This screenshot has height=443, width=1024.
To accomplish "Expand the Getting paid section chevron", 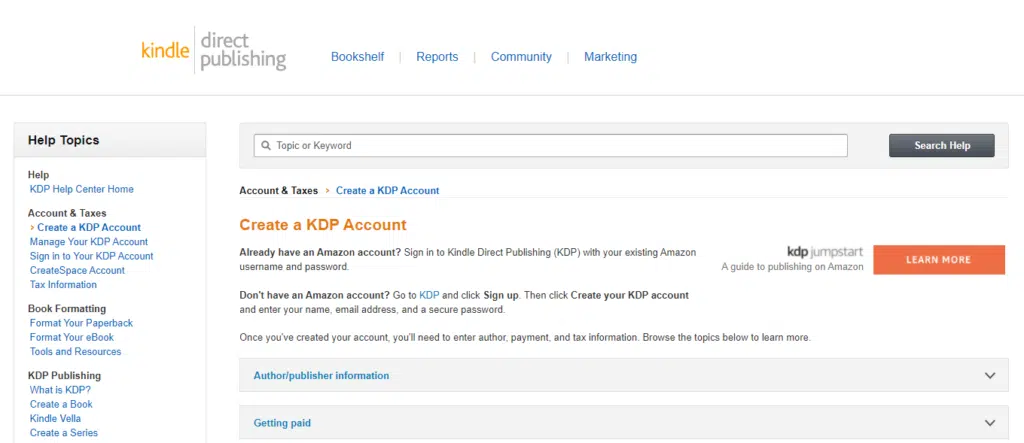I will 990,423.
